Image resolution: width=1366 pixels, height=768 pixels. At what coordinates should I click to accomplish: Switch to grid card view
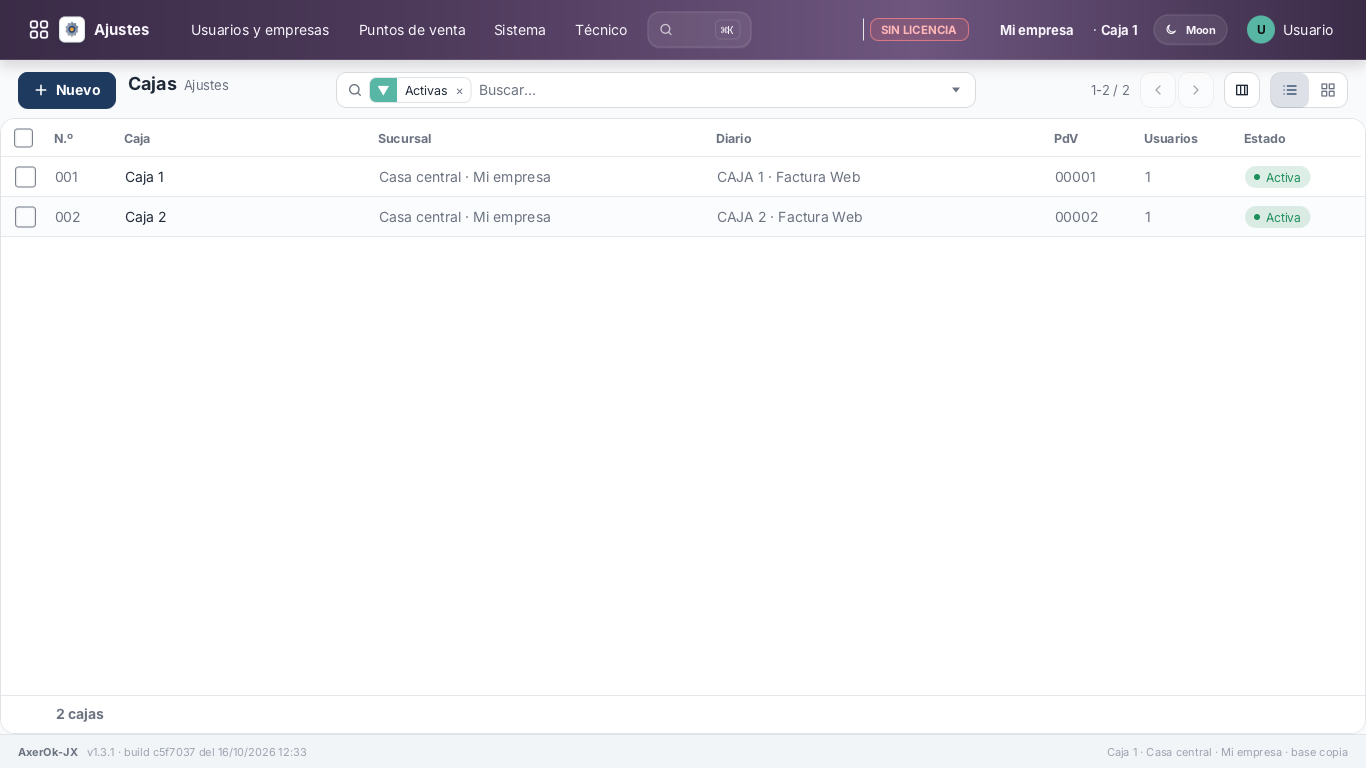[1328, 90]
